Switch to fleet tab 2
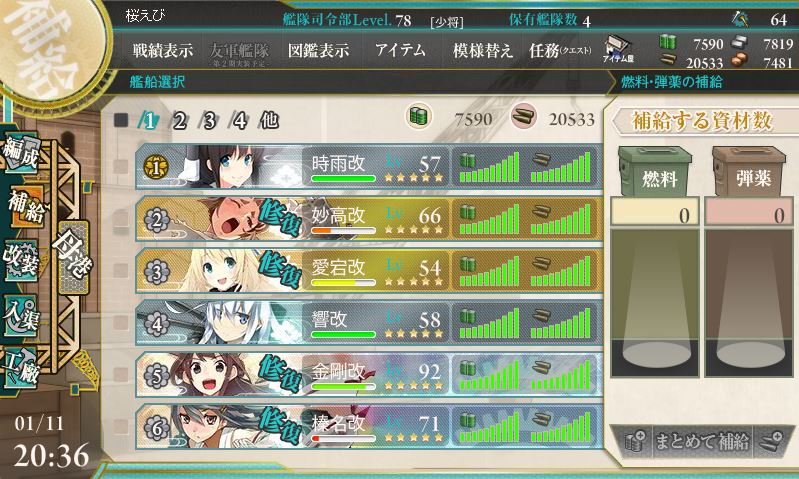Image resolution: width=799 pixels, height=479 pixels. click(x=179, y=121)
